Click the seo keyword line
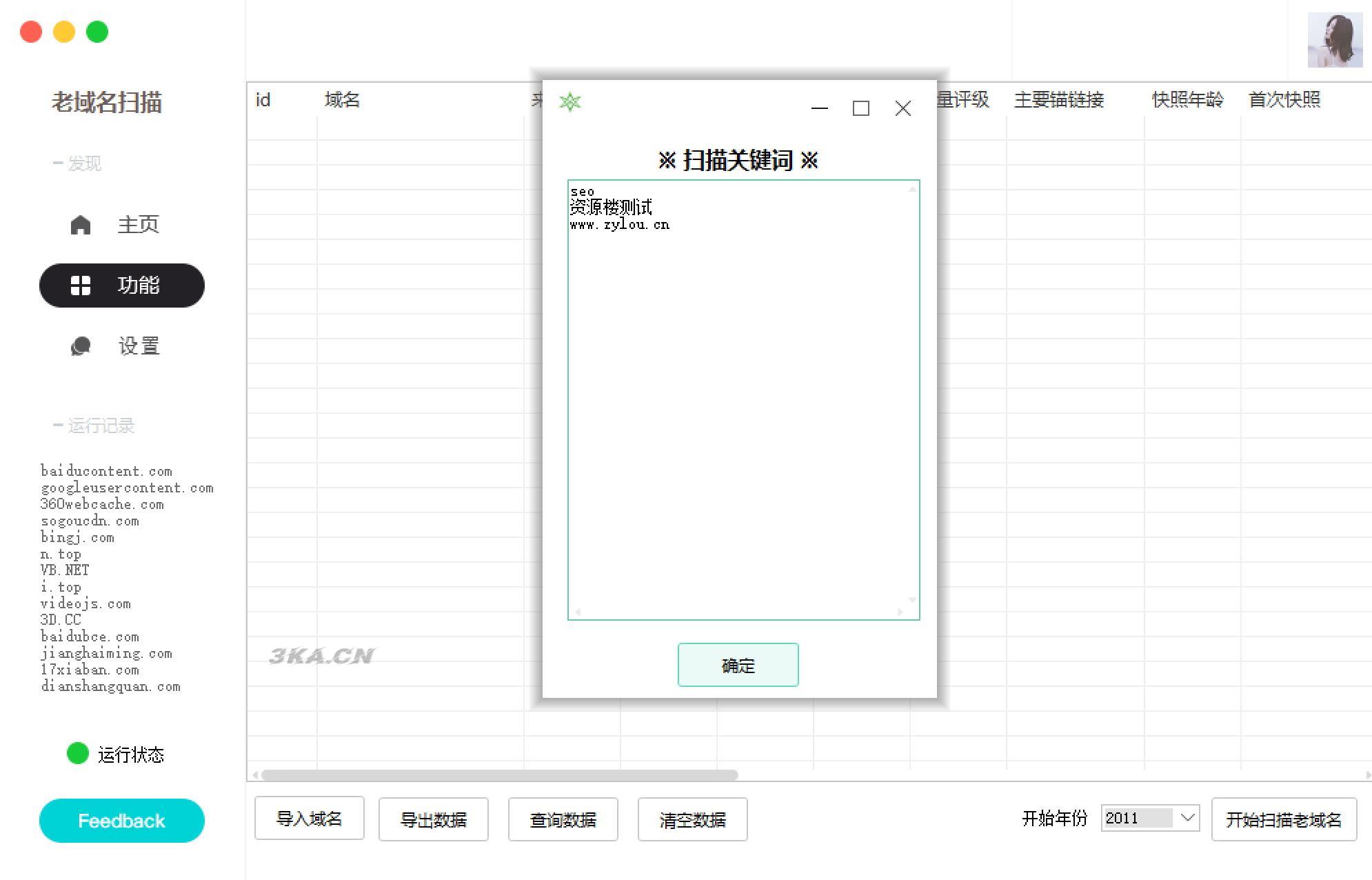The height and width of the screenshot is (880, 1372). [583, 192]
